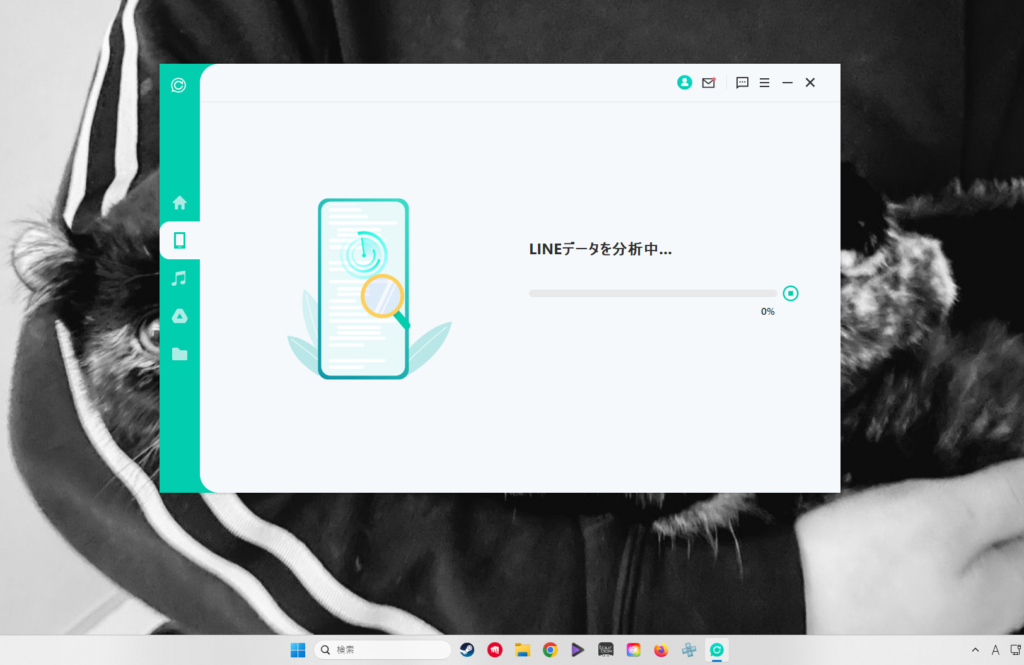This screenshot has width=1024, height=665.
Task: Click the app logo in sidebar top
Action: 178,85
